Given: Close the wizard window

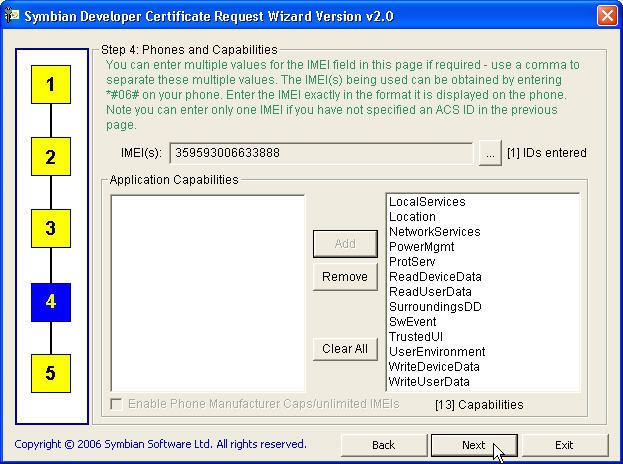Looking at the screenshot, I should [606, 16].
